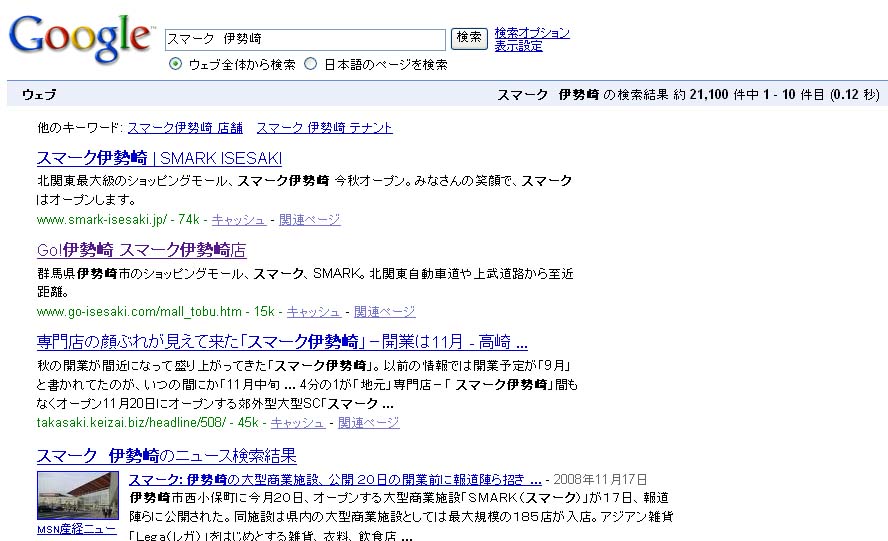This screenshot has height=541, width=888.
Task: Click related keyword スマーク伊勢崎 店舗
Action: pos(185,128)
